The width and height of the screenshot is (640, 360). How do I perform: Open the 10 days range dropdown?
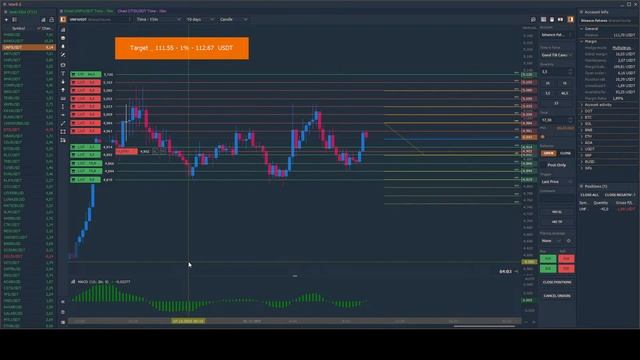coord(200,19)
